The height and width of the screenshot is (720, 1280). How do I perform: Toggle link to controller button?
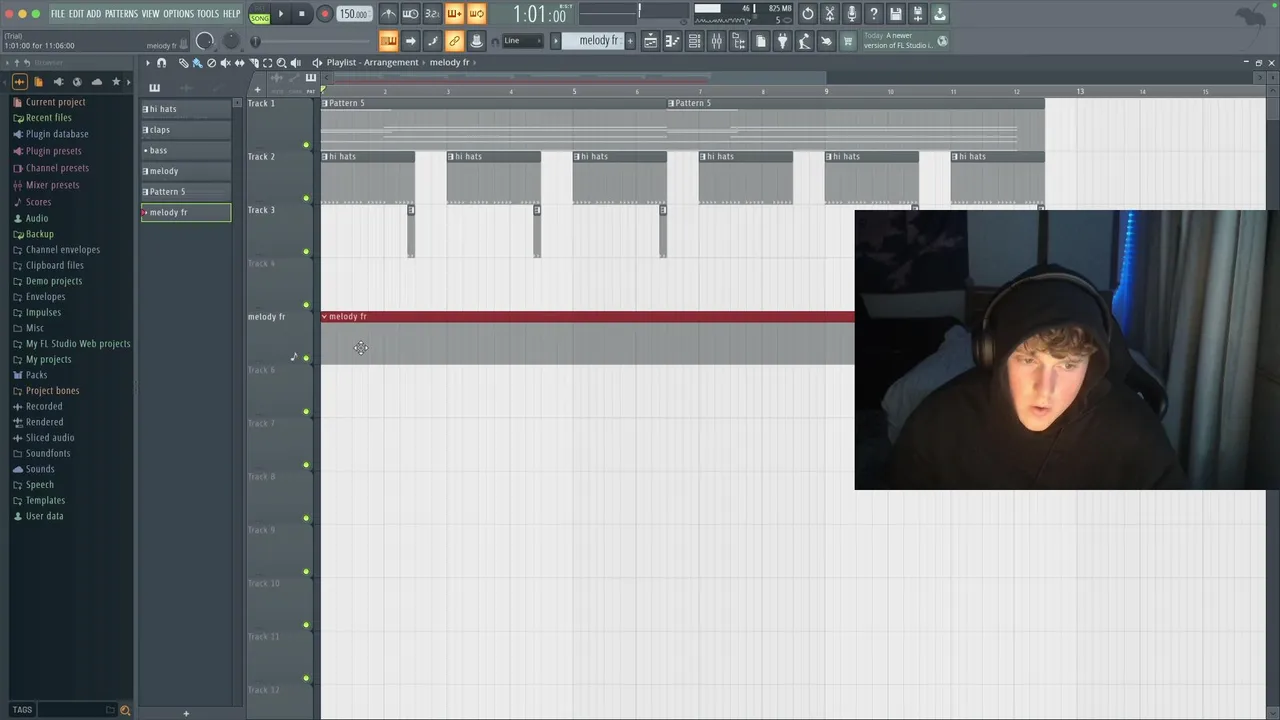coord(454,41)
